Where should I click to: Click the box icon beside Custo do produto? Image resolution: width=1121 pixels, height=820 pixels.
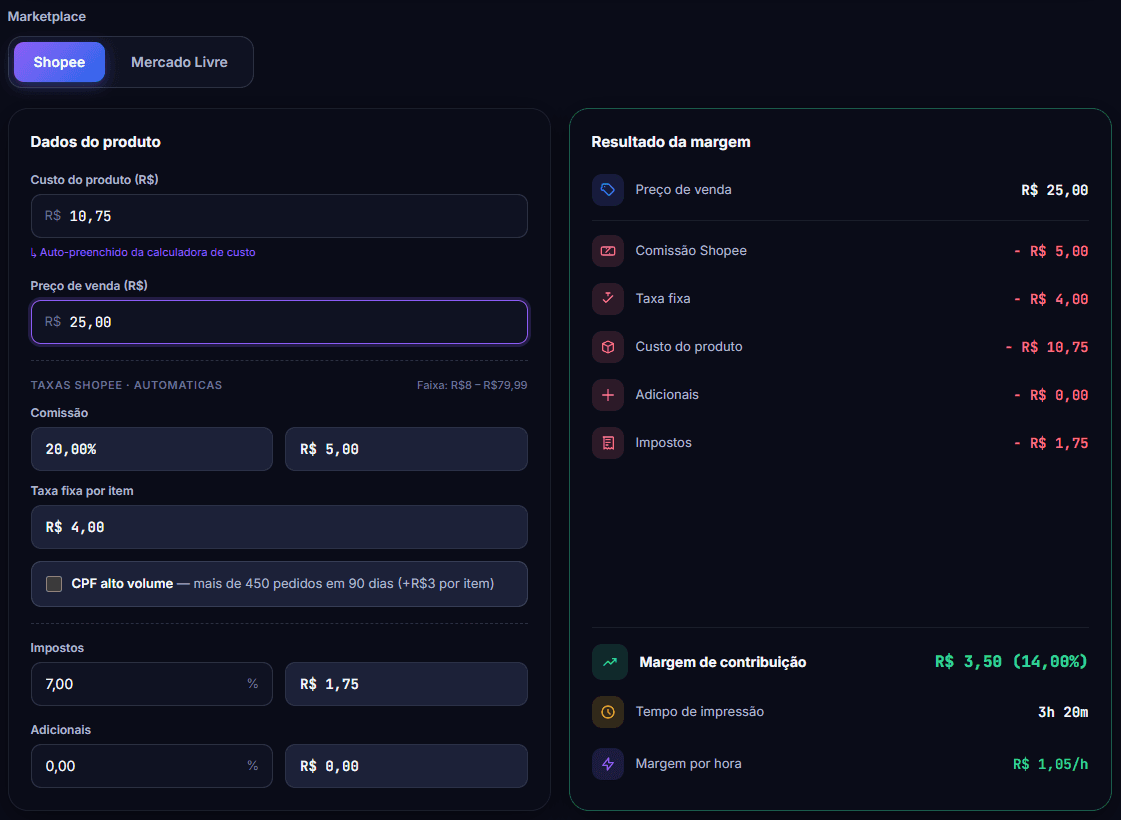pos(608,347)
